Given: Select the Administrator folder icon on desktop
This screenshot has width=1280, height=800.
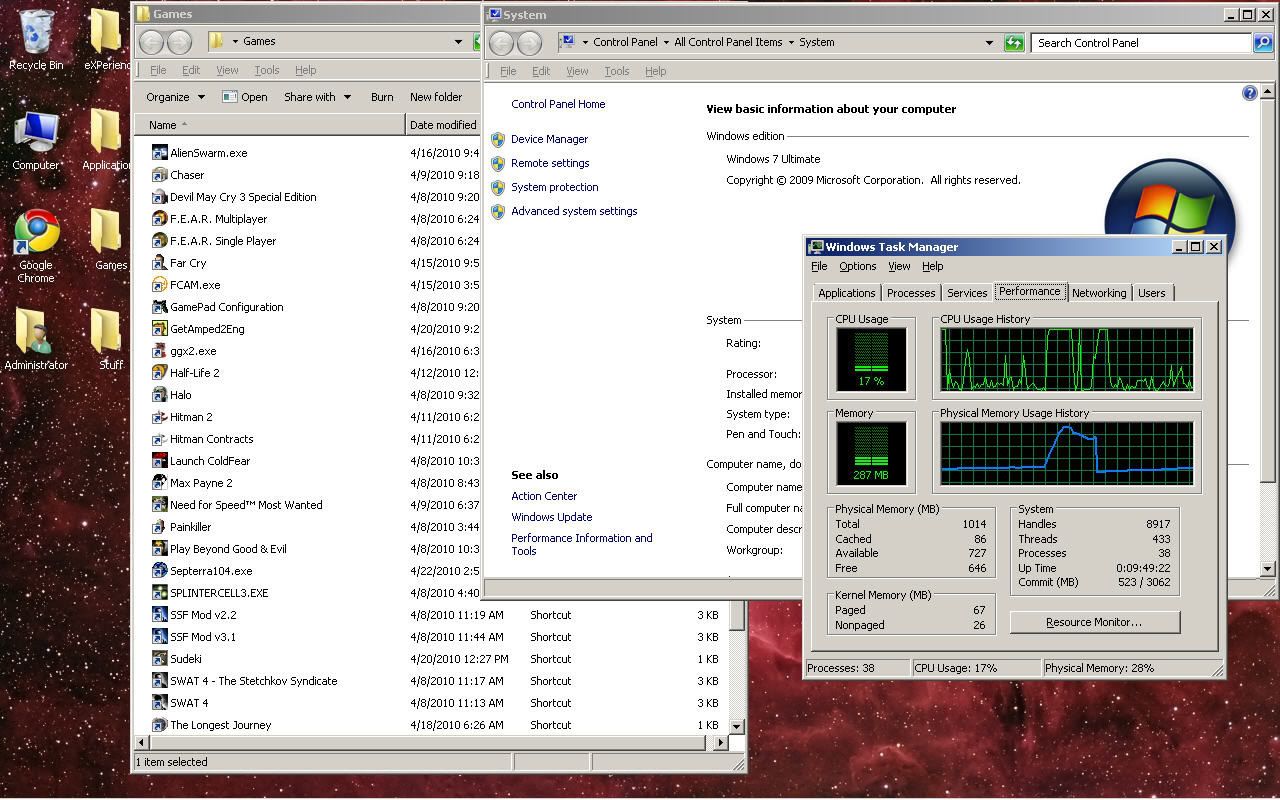Looking at the screenshot, I should pos(36,333).
